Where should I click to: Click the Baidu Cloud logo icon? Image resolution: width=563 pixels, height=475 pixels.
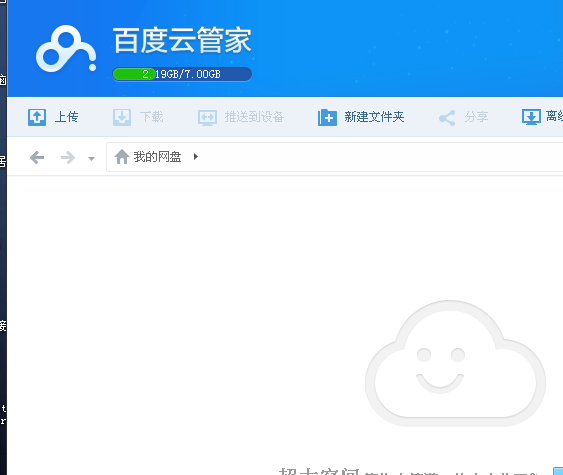pyautogui.click(x=66, y=48)
